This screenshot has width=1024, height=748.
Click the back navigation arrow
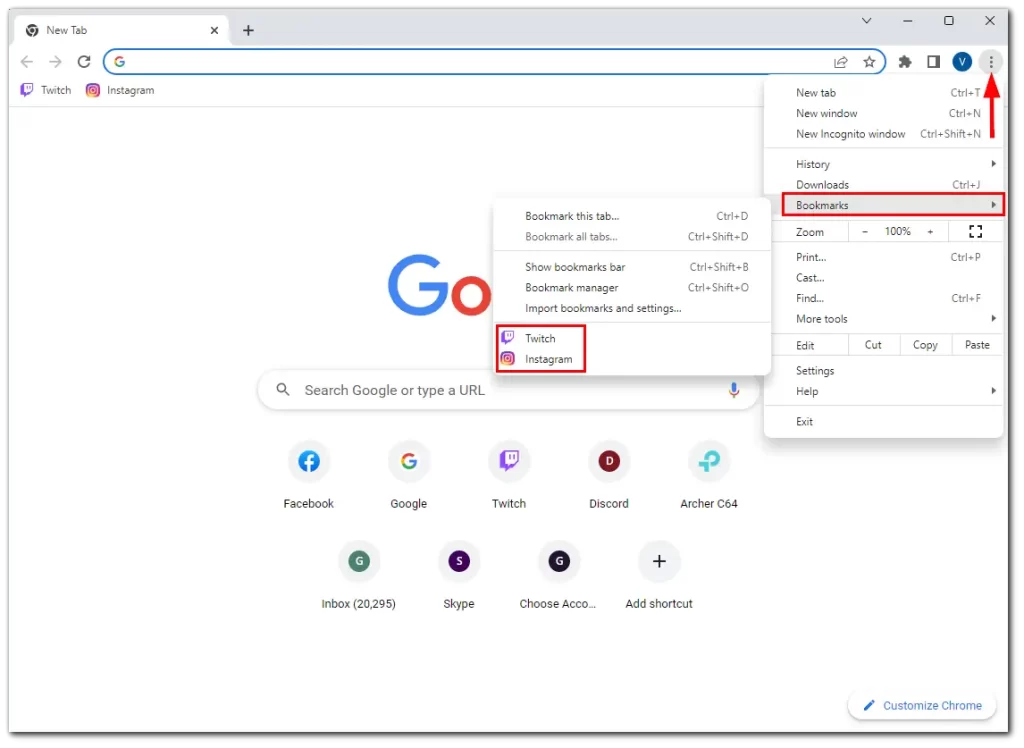pos(27,62)
